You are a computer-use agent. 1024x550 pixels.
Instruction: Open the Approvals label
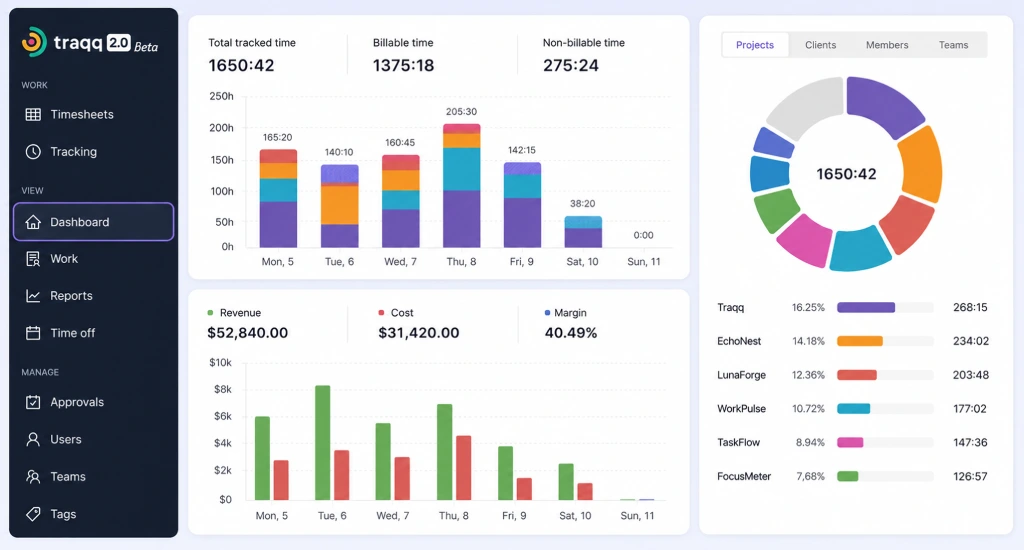point(77,402)
